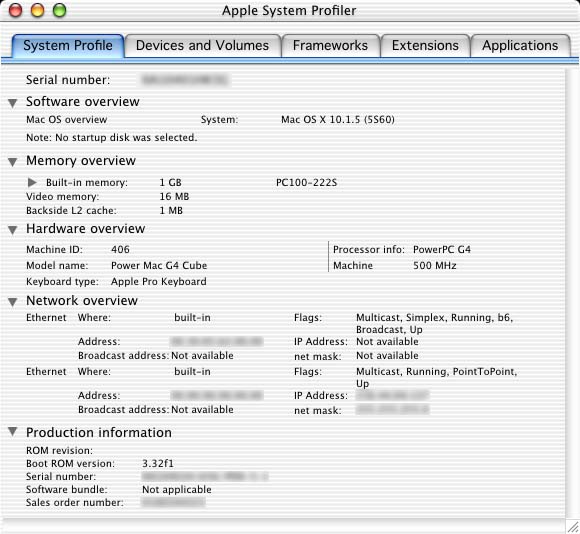Image resolution: width=580 pixels, height=534 pixels.
Task: Zoom window with the green button
Action: click(x=60, y=10)
